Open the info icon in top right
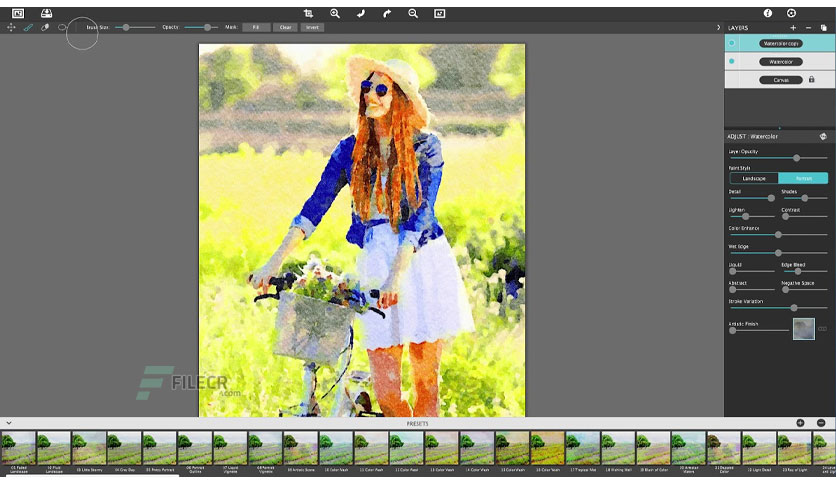The width and height of the screenshot is (836, 484). tap(768, 13)
